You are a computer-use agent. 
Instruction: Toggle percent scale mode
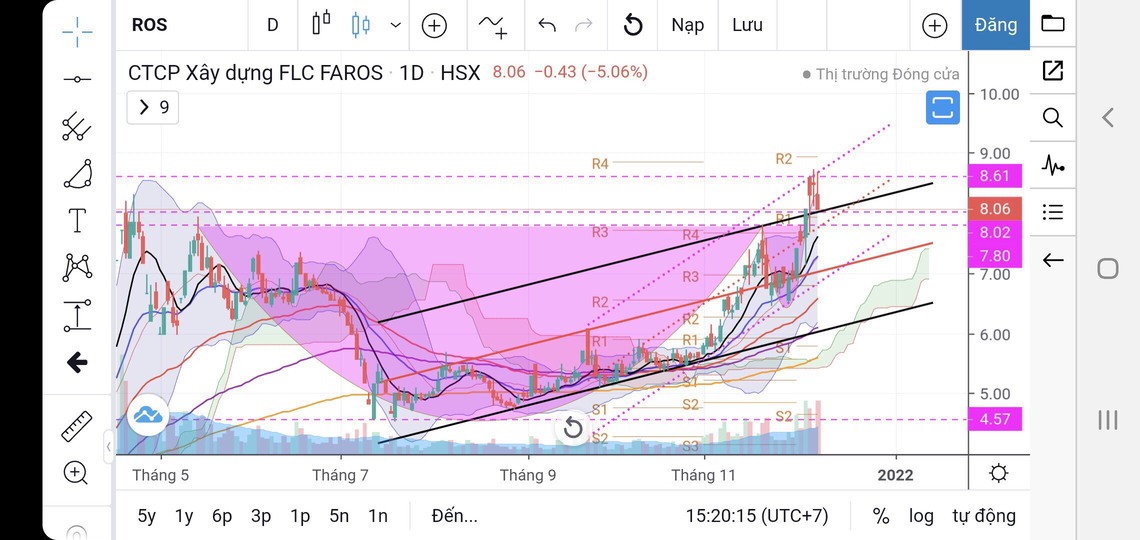point(881,516)
